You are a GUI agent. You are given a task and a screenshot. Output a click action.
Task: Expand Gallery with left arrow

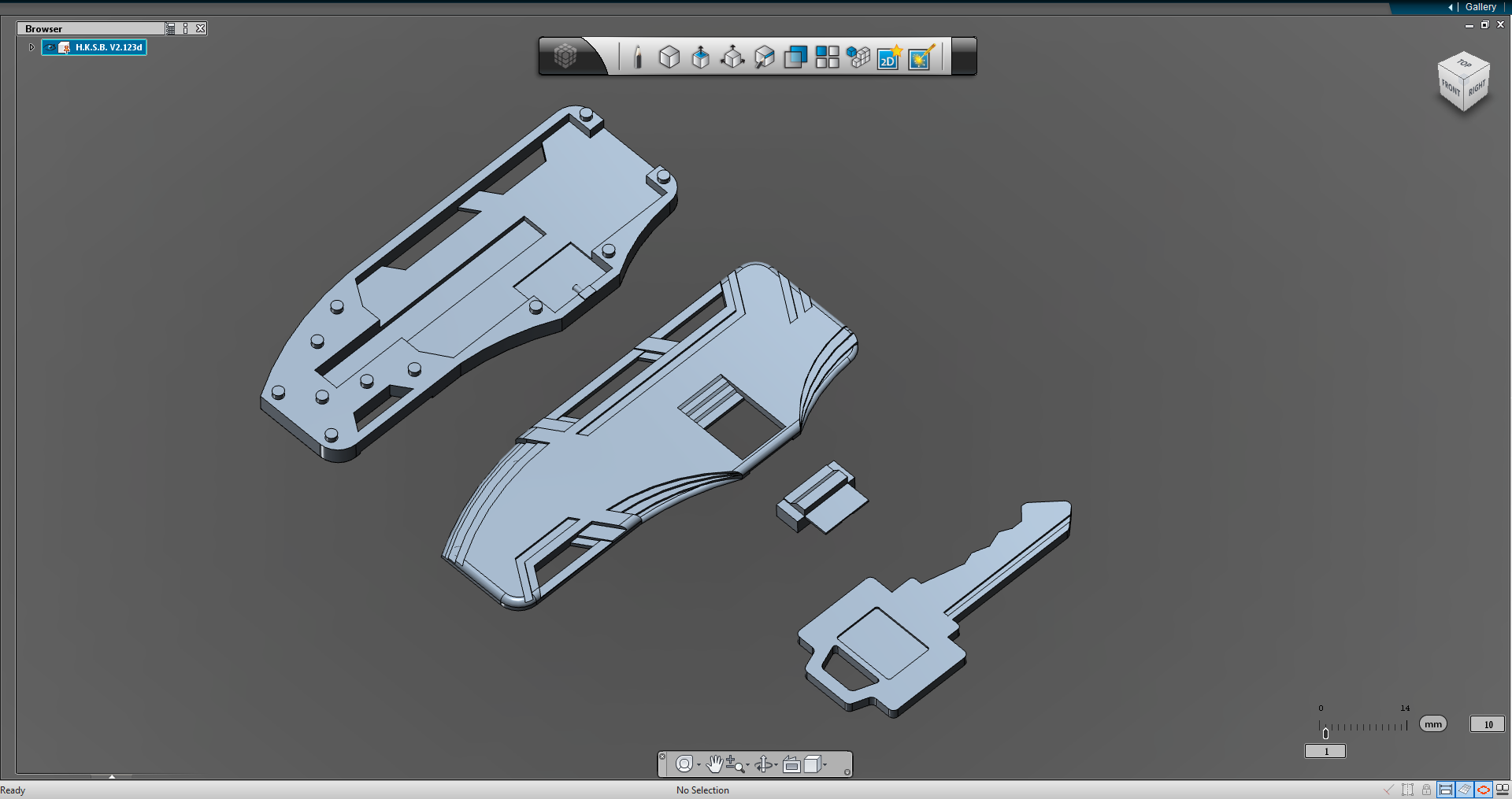click(1450, 7)
